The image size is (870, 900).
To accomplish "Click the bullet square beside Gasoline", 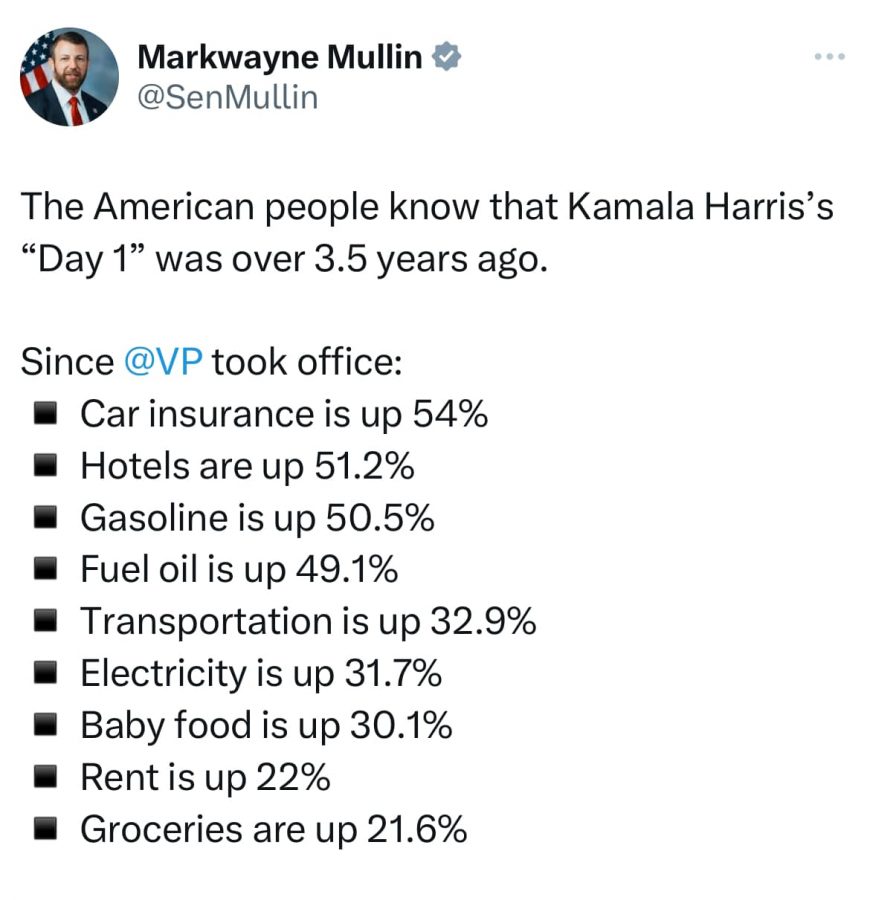I will [x=43, y=518].
